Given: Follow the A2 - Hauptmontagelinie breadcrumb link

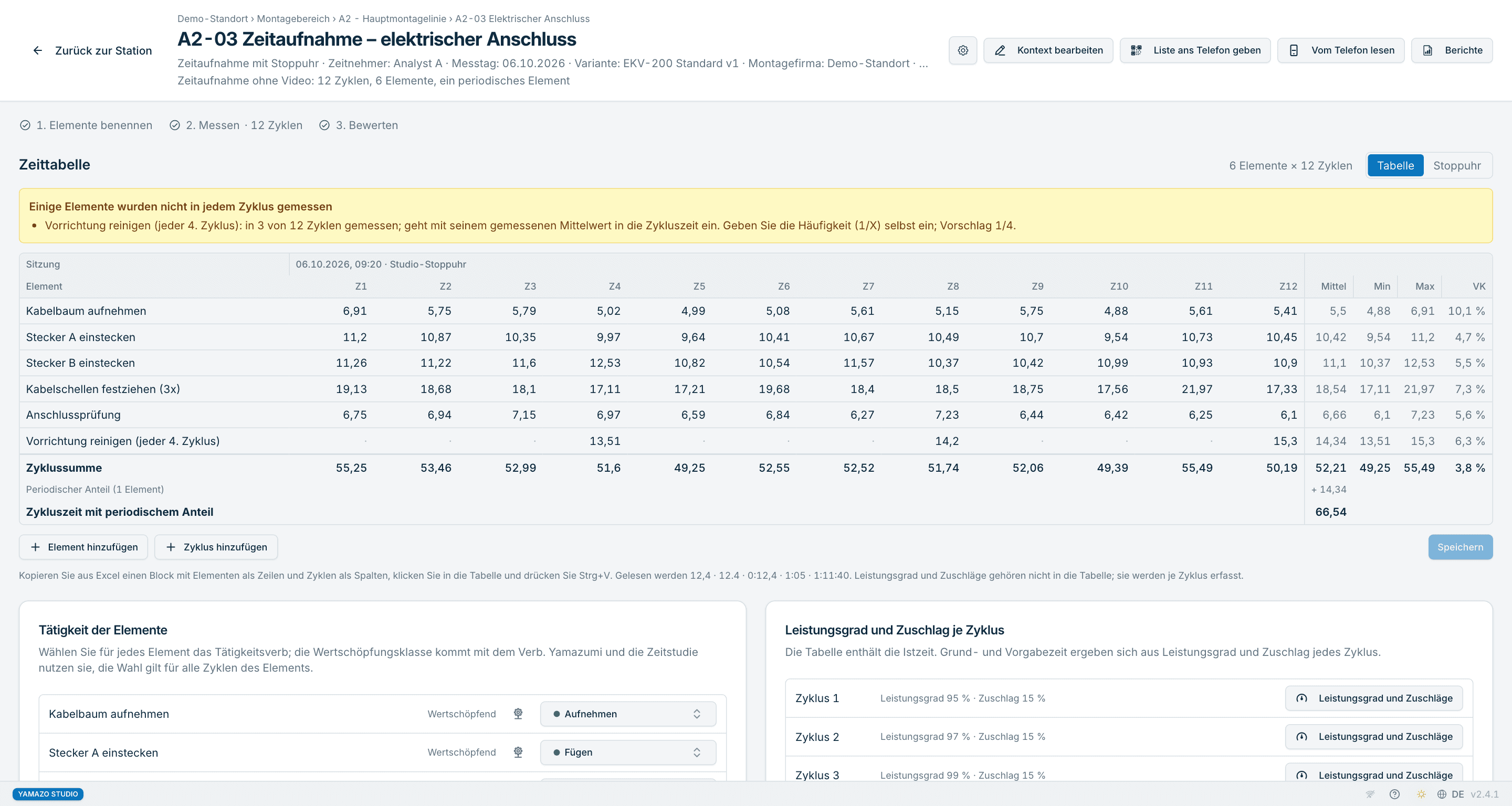Looking at the screenshot, I should click(392, 19).
